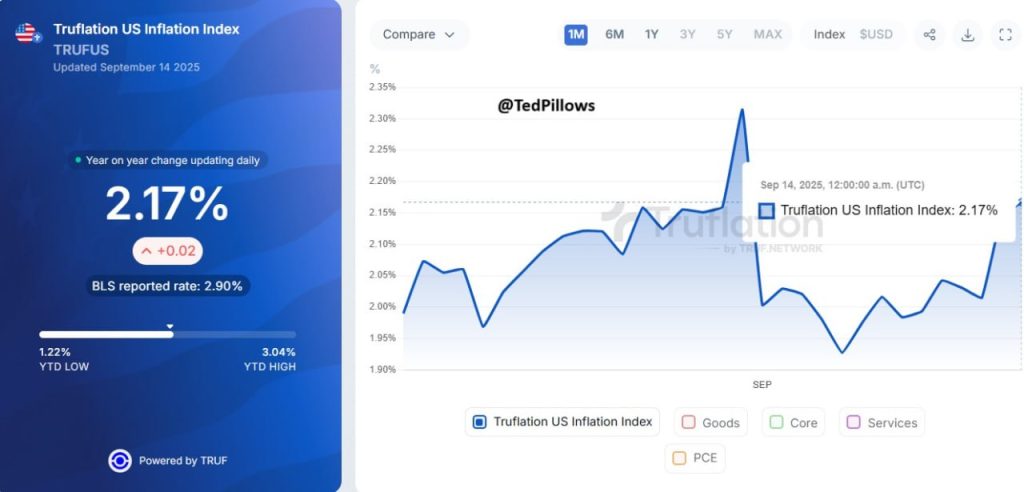Select the MAX time range
Screen dimensions: 1024x492
768,35
